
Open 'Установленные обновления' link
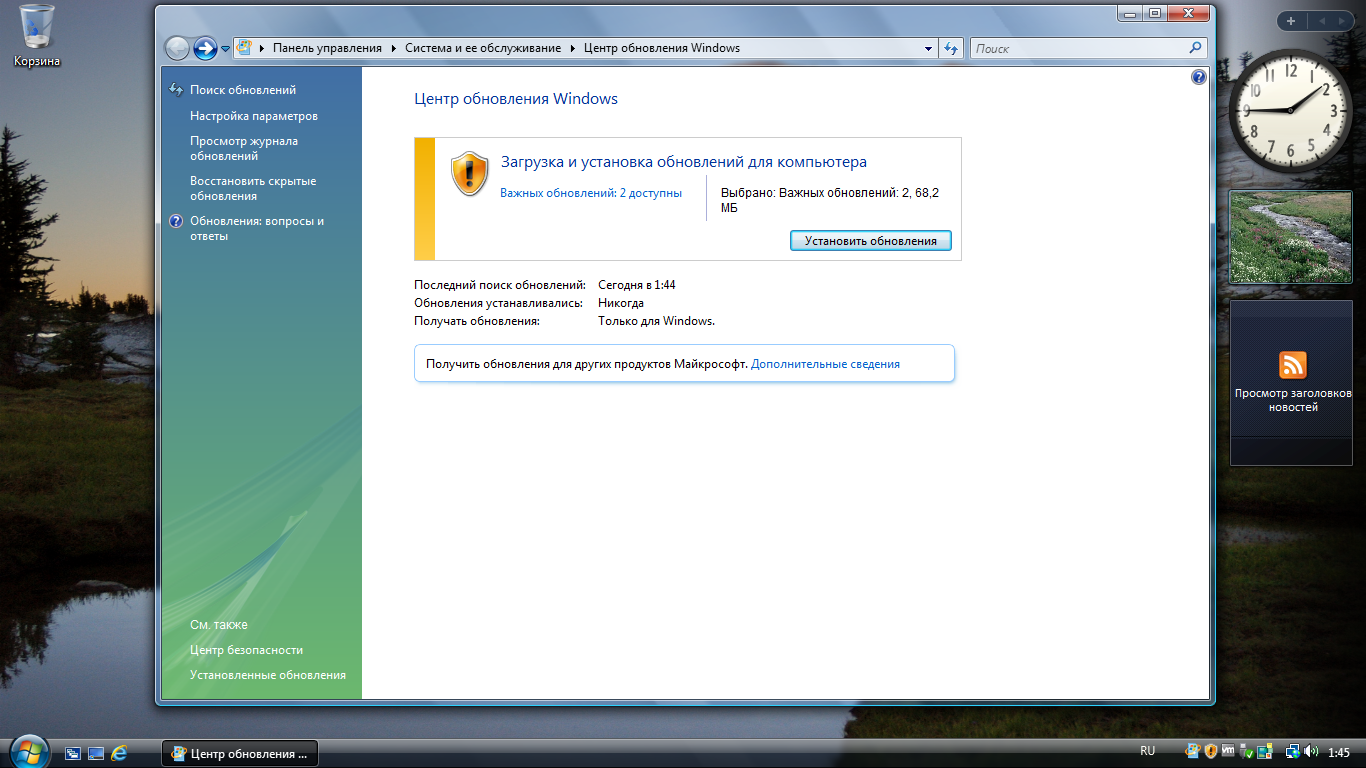tap(268, 675)
